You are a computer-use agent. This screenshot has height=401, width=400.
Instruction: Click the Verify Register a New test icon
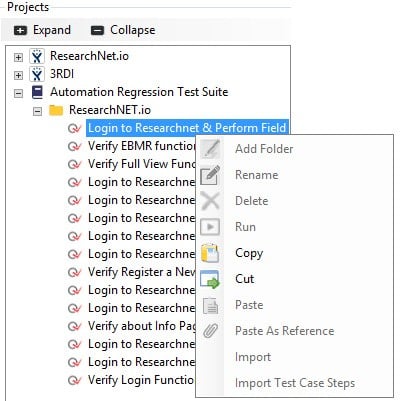(x=74, y=272)
